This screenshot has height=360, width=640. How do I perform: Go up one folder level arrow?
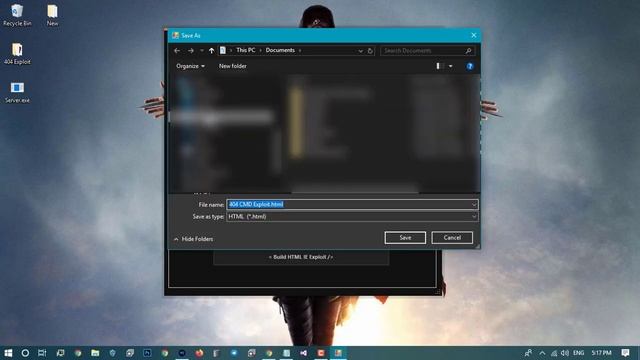(x=211, y=51)
